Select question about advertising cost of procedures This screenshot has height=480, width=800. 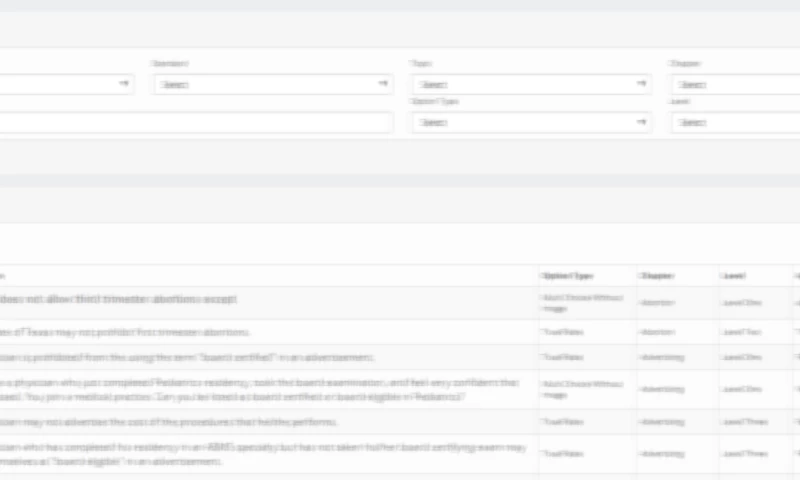coord(168,422)
